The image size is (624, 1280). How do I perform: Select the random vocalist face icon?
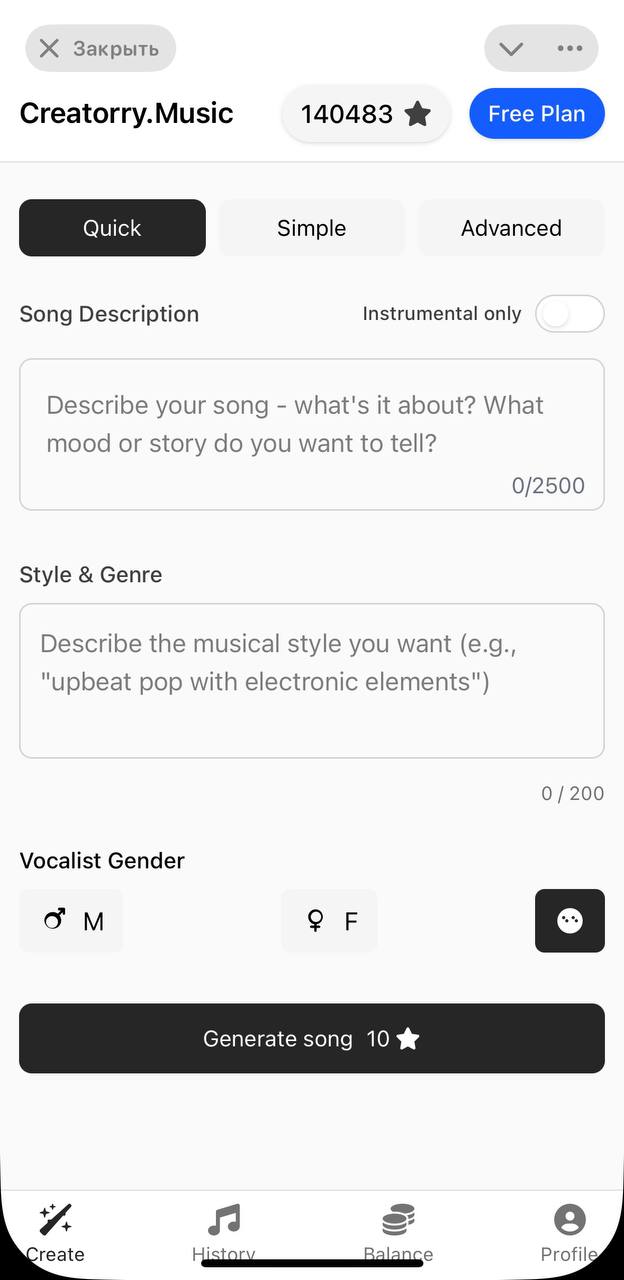570,921
